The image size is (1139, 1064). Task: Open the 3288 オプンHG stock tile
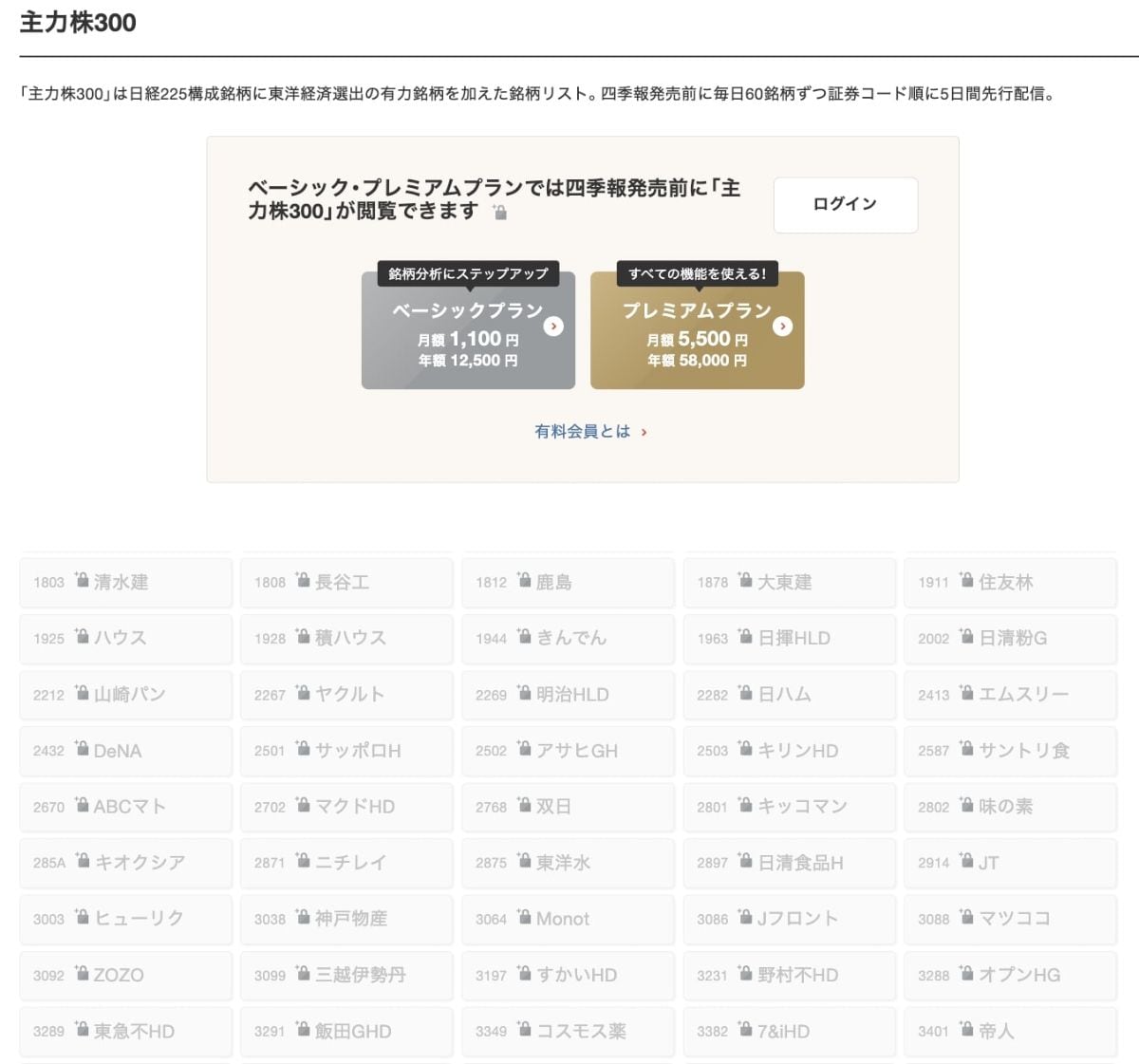pos(1011,974)
